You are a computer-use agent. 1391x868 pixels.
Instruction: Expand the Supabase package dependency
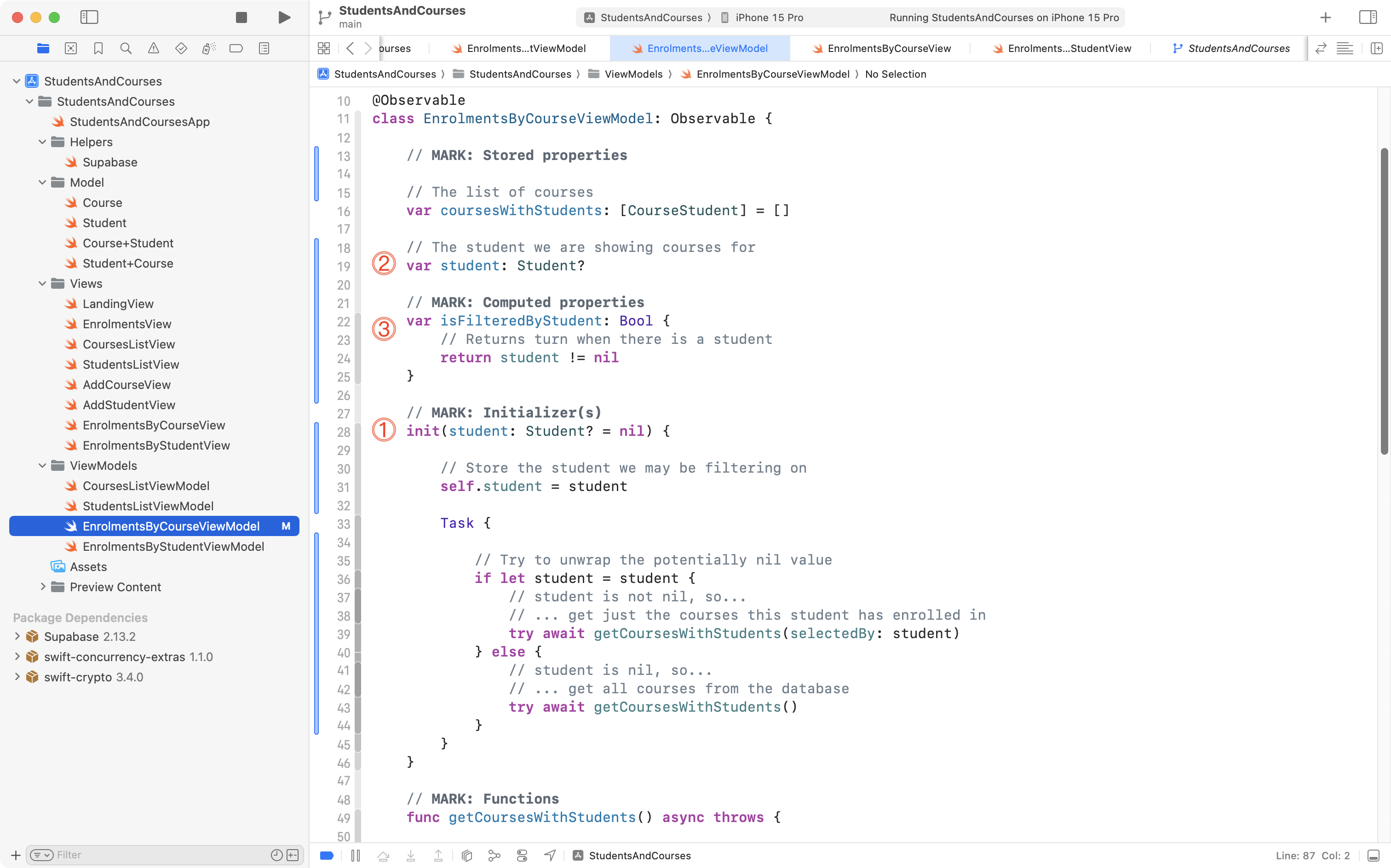point(17,636)
